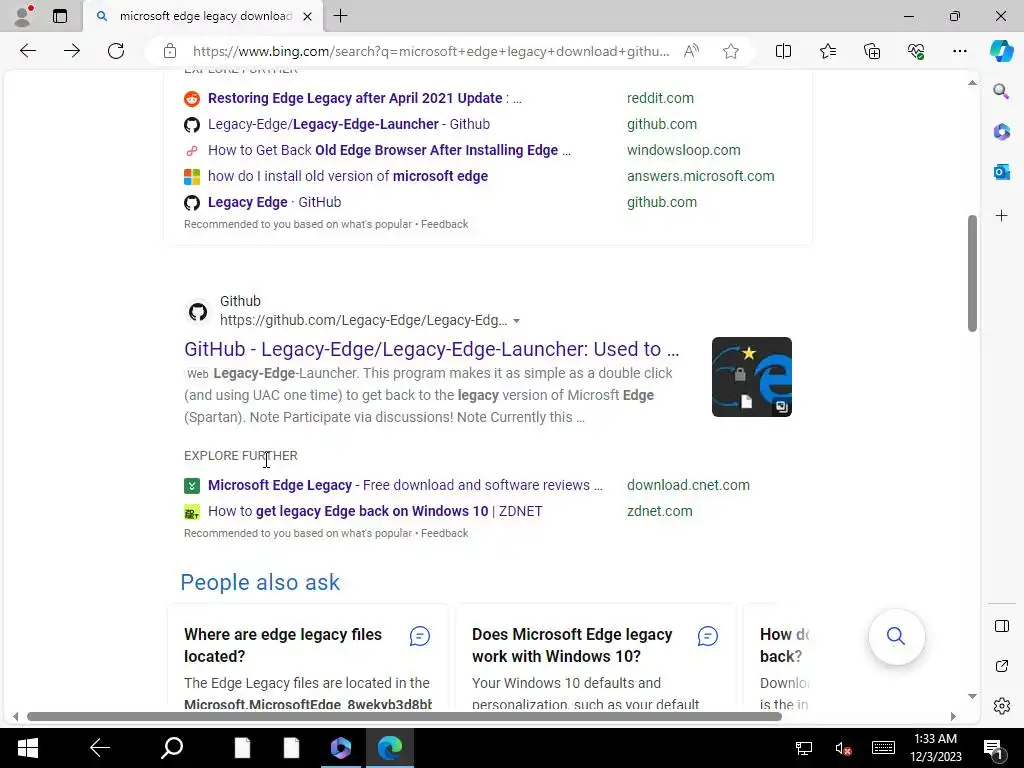
Task: Chat icon on Where are edge legacy files card
Action: pos(419,636)
